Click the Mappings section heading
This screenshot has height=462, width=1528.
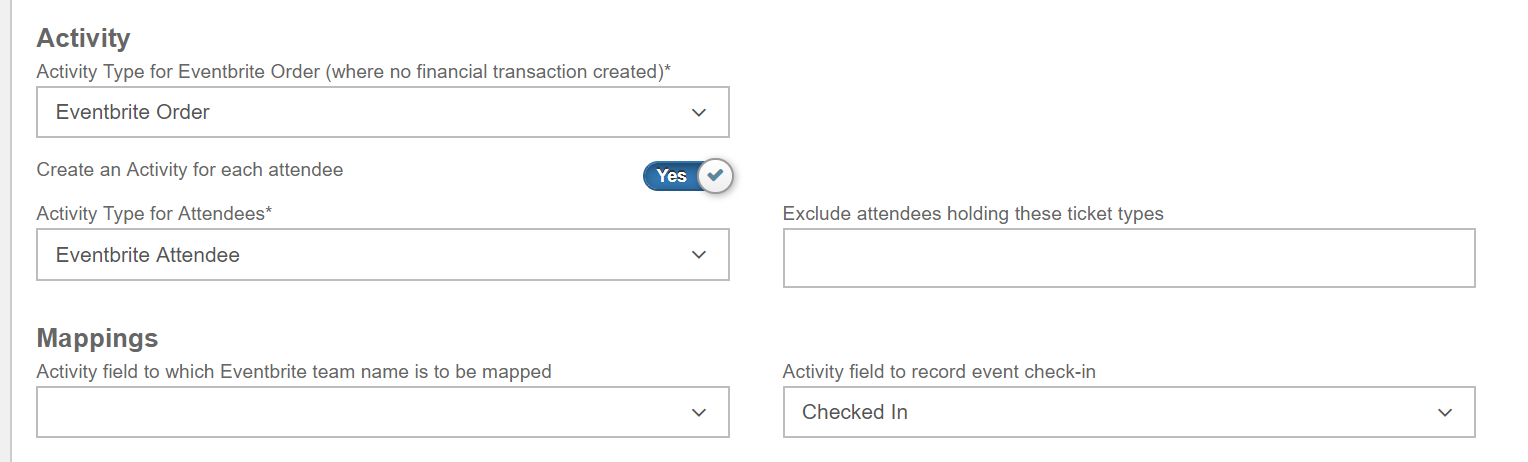(x=97, y=338)
